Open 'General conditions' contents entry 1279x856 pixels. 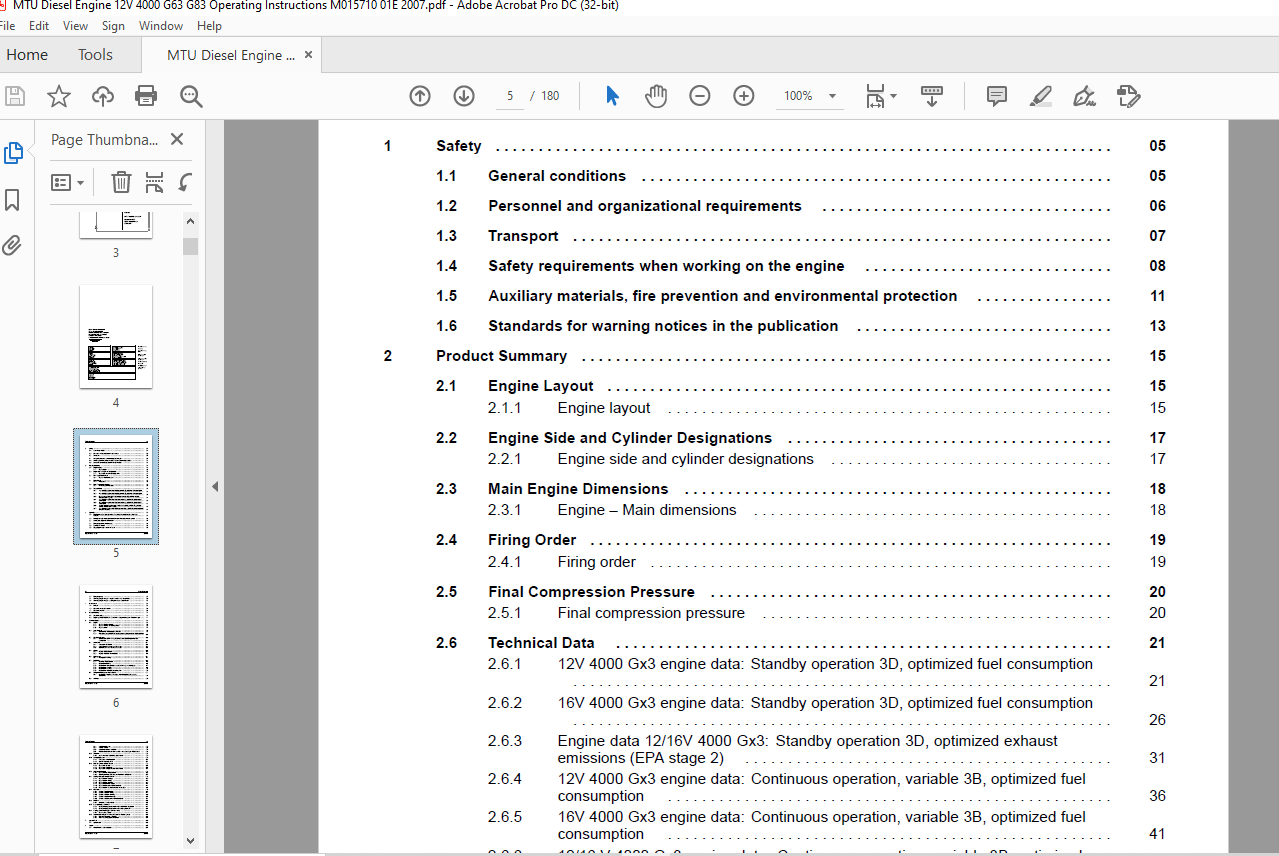[557, 176]
